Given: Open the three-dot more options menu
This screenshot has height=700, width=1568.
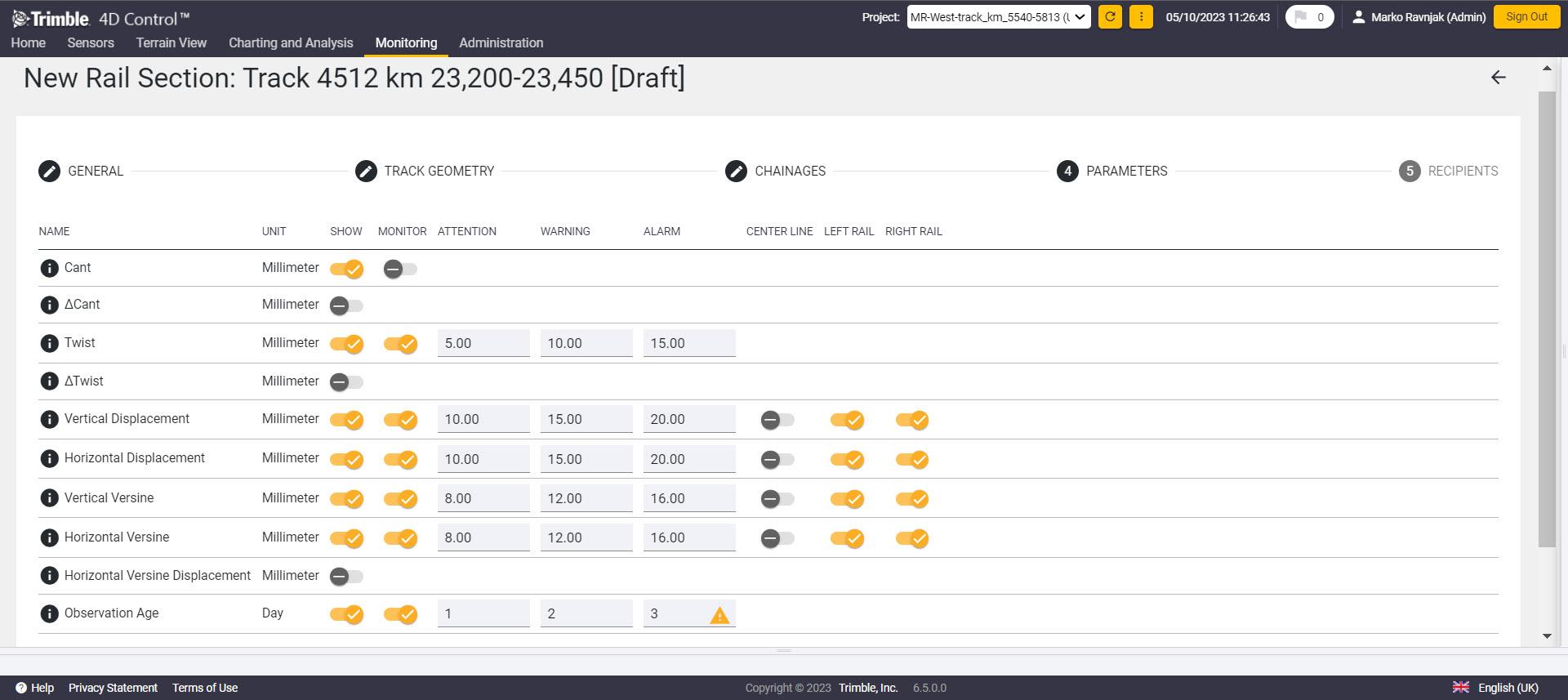Looking at the screenshot, I should click(x=1141, y=17).
